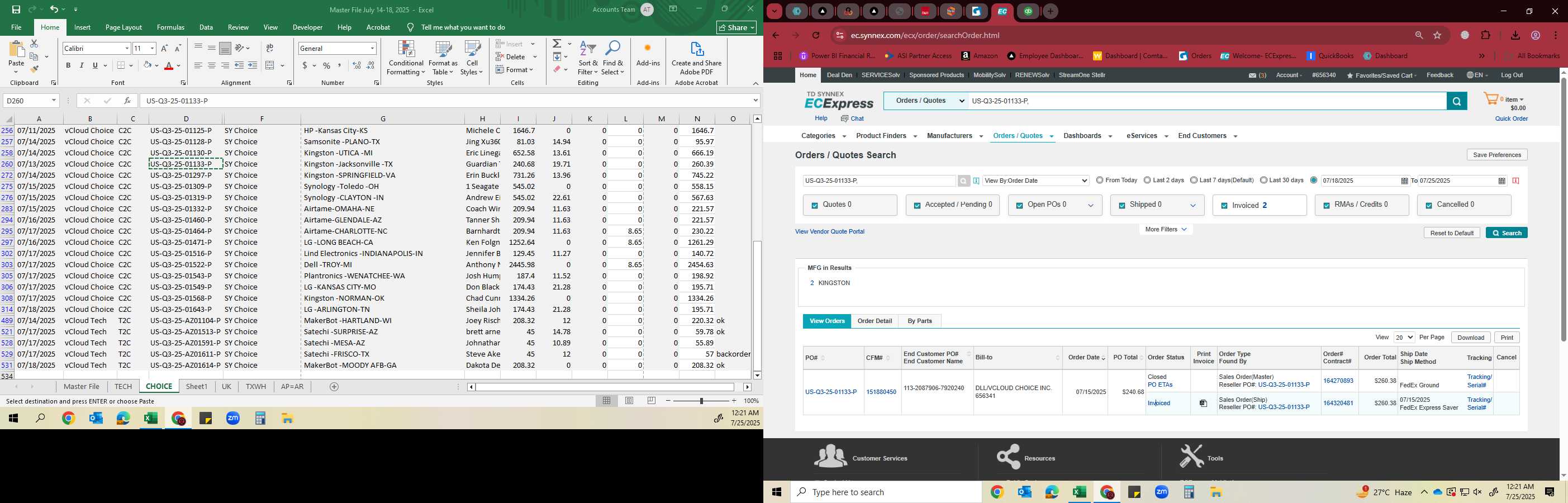Expand More Filters

click(1166, 230)
